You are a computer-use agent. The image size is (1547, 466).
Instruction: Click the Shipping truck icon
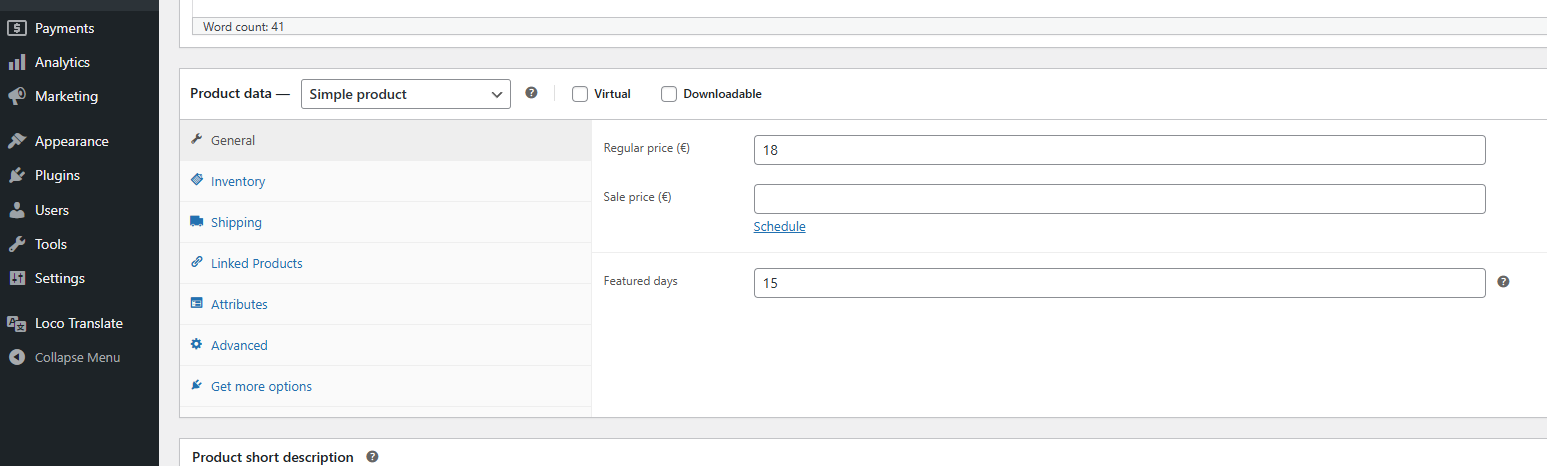197,222
